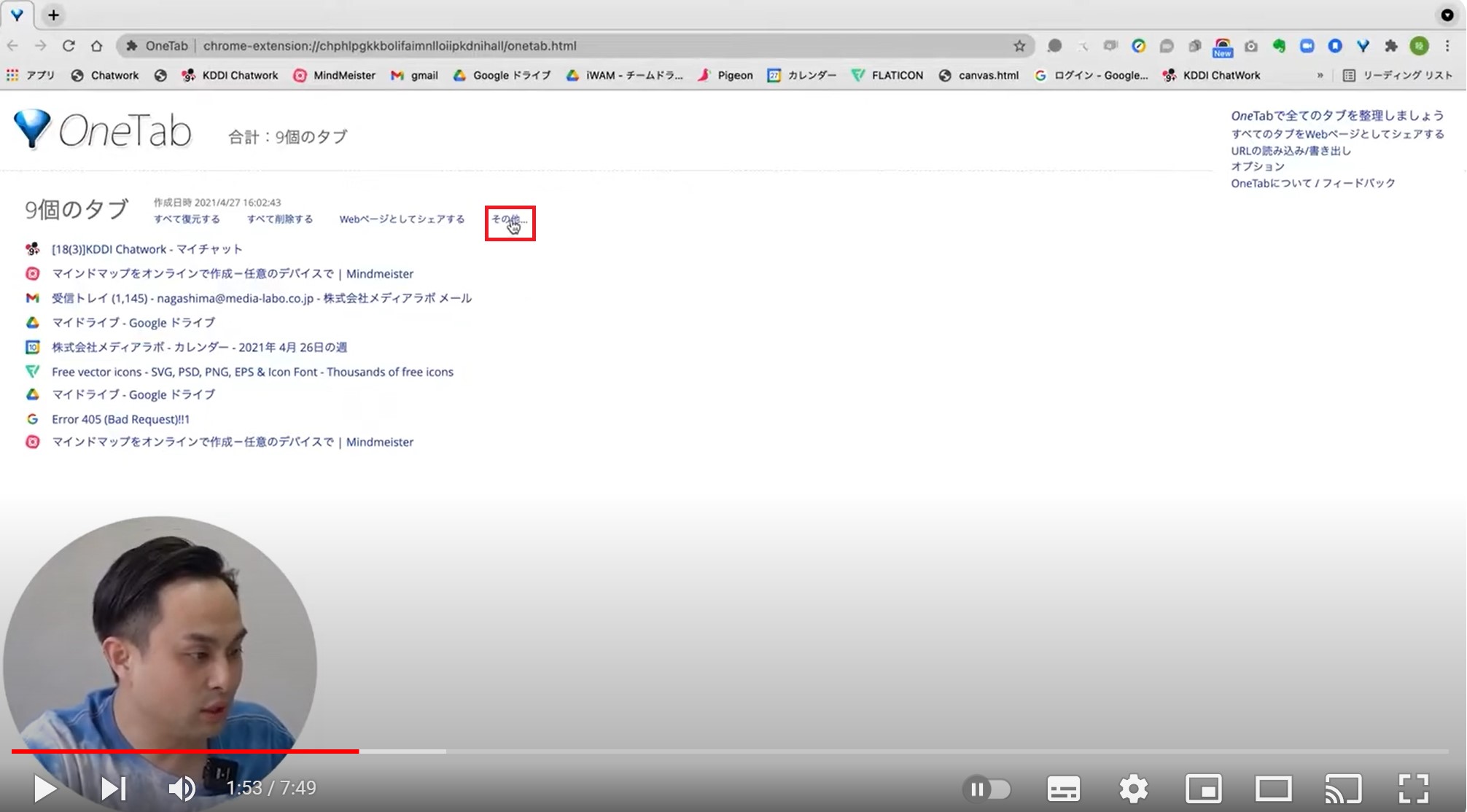Open saved tab Error 405 (Bad Request)
The width and height of the screenshot is (1467, 812).
[120, 419]
